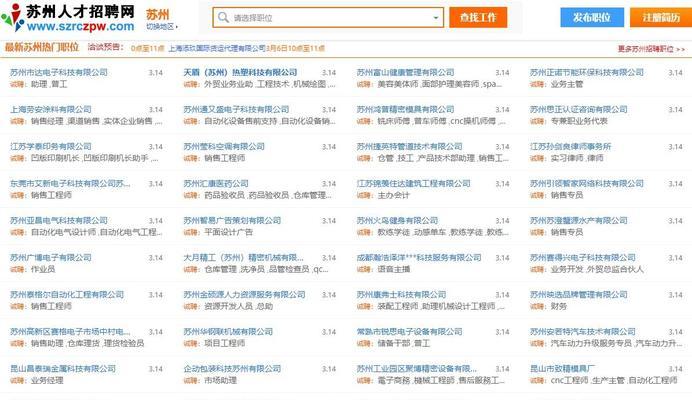Open 苏州正诺节能环保科技有限公司 listing
692x400 pixels.
click(587, 72)
